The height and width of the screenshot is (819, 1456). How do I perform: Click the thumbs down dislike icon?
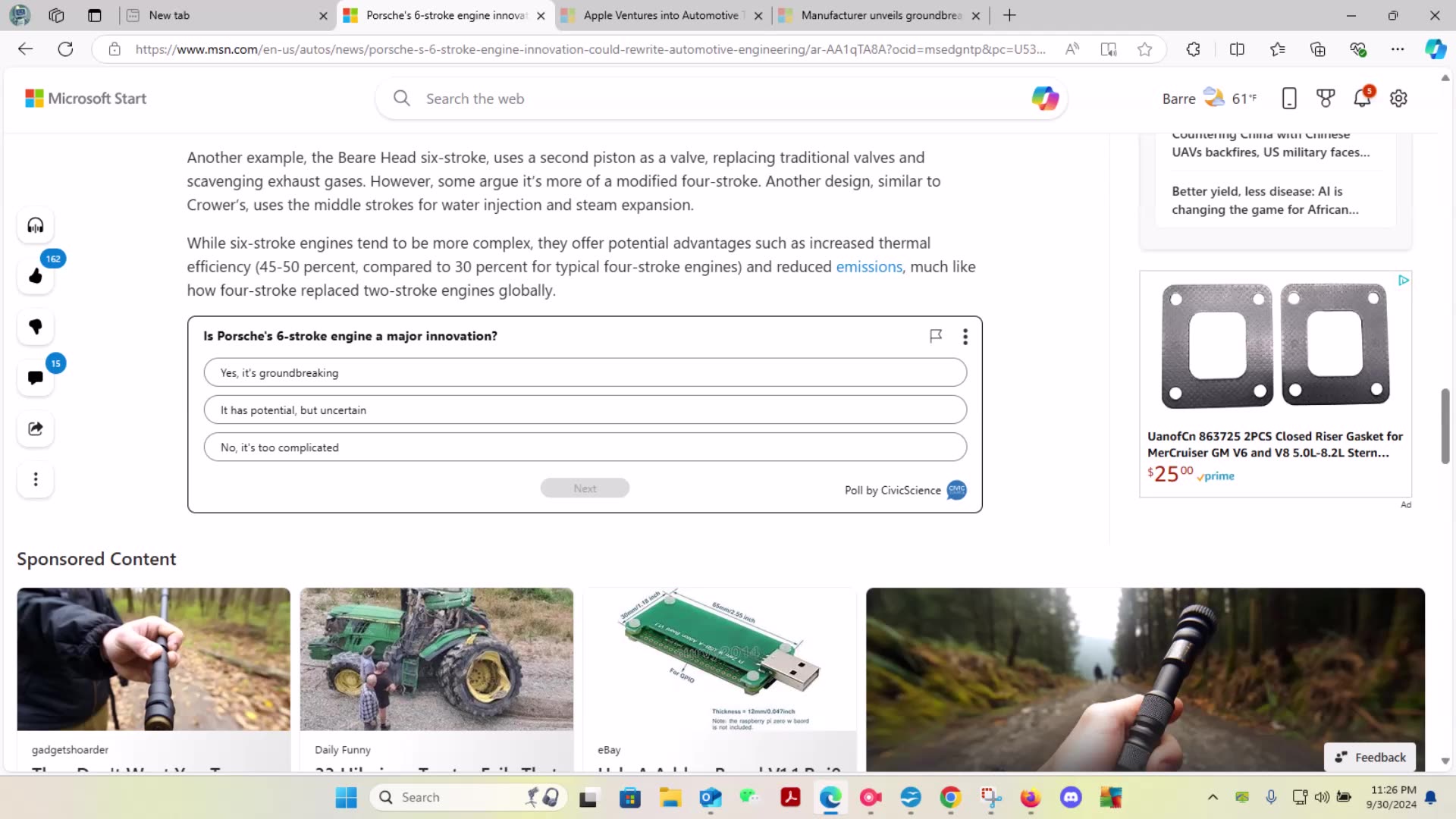coord(36,327)
